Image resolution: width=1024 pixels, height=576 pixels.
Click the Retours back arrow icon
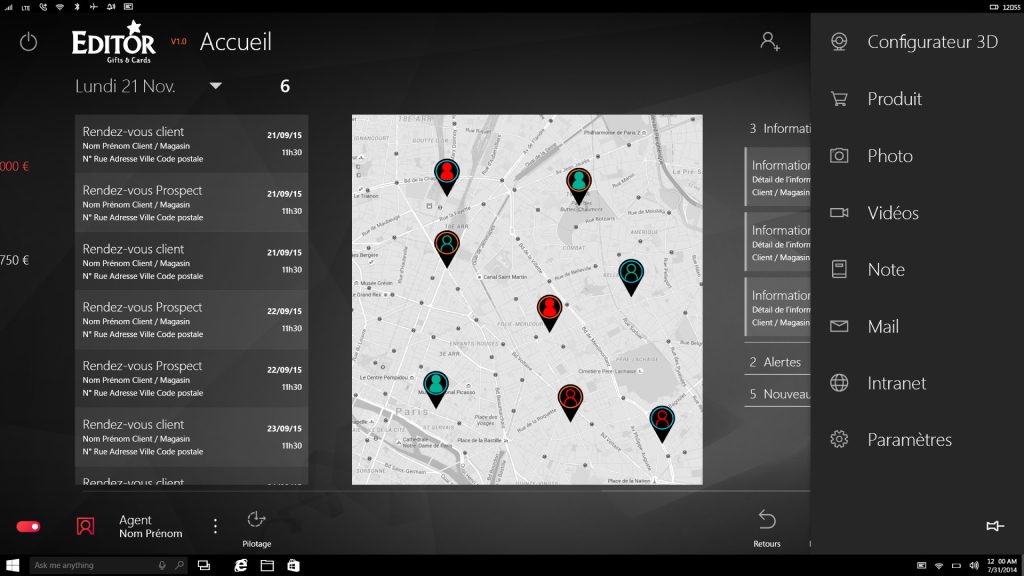[x=767, y=519]
